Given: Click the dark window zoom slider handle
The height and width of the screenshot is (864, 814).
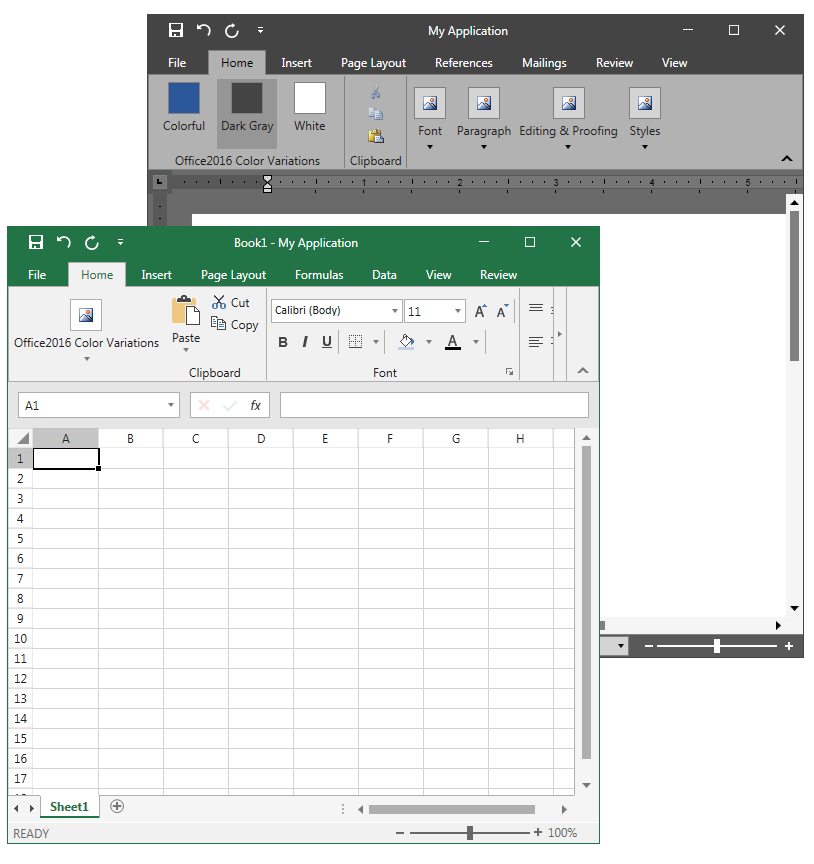Looking at the screenshot, I should (x=716, y=646).
